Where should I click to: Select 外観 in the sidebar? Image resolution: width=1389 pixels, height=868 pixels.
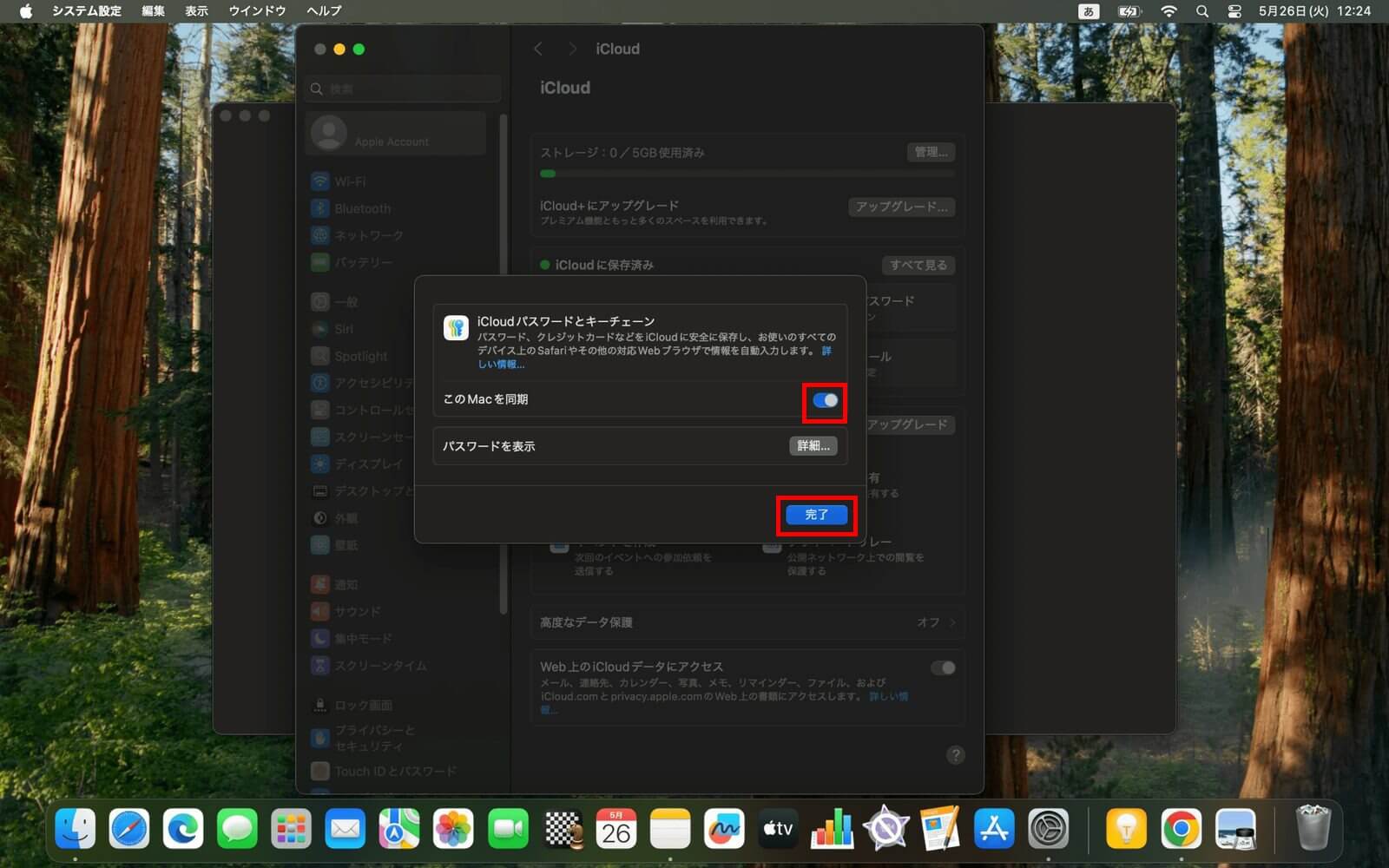pos(361,518)
